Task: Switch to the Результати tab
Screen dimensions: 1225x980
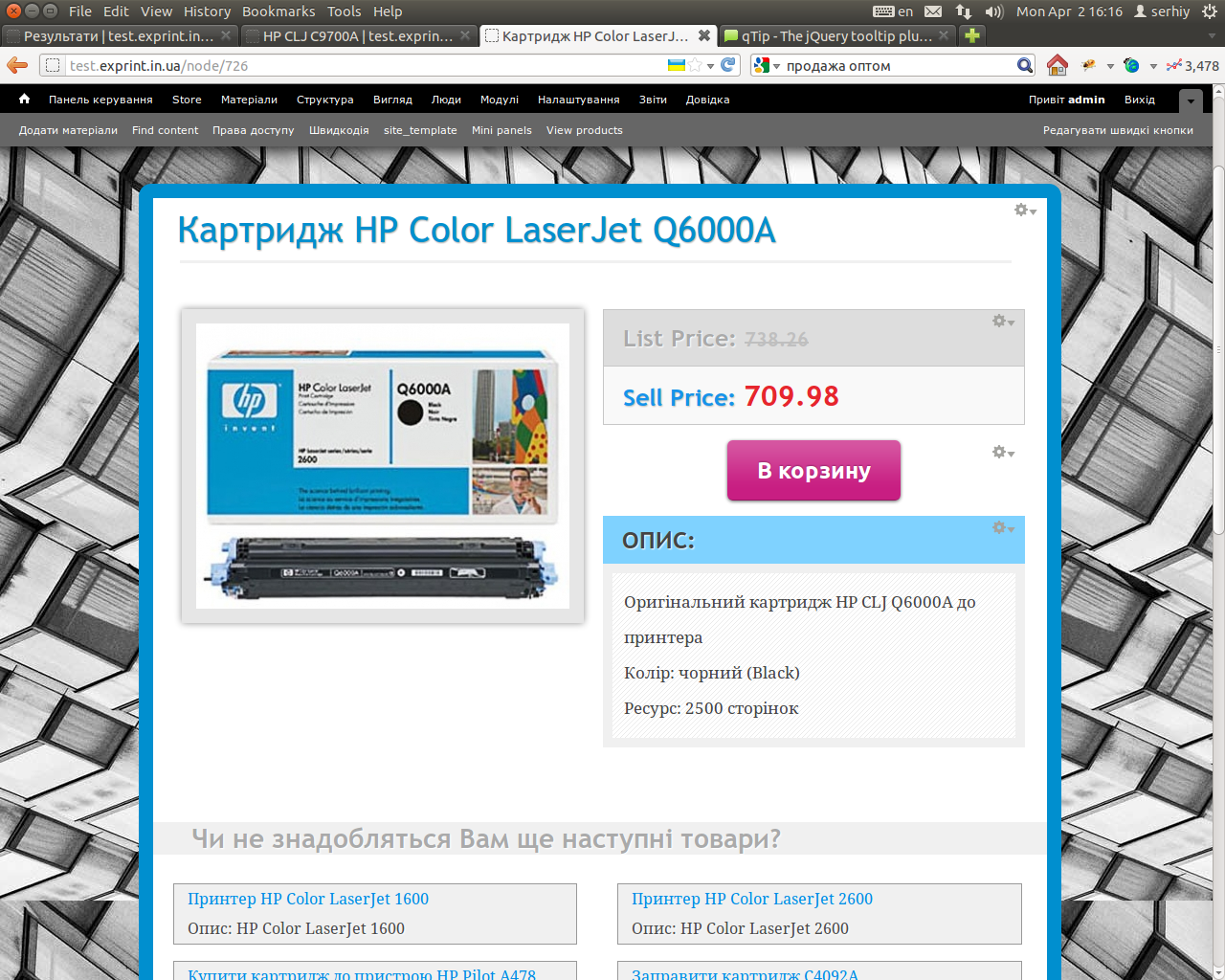Action: 119,35
